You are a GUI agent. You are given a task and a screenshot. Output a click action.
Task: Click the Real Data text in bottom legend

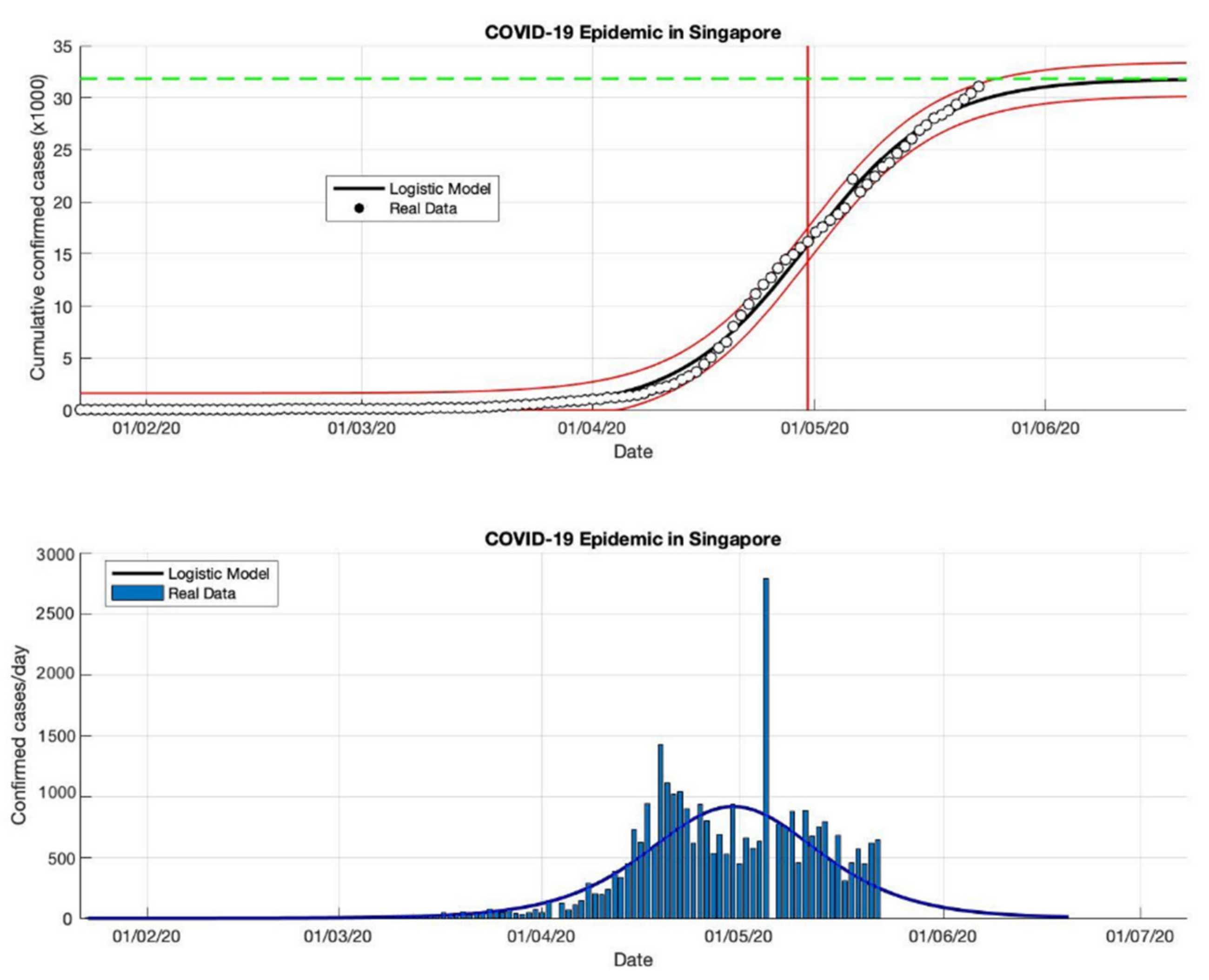202,593
